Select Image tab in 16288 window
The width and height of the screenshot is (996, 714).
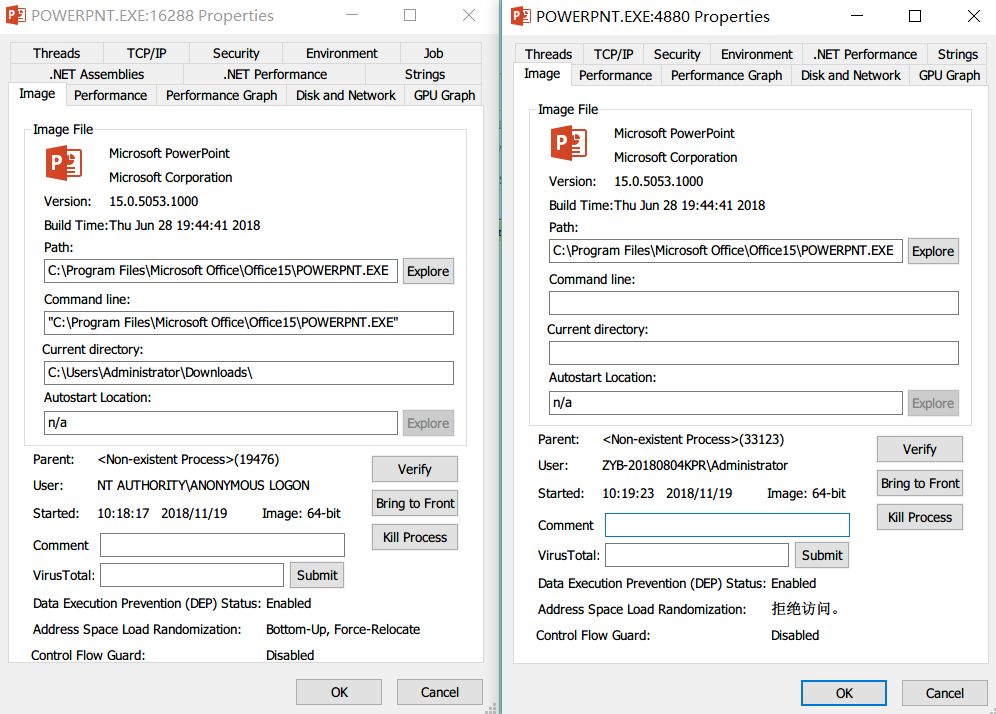pyautogui.click(x=37, y=94)
